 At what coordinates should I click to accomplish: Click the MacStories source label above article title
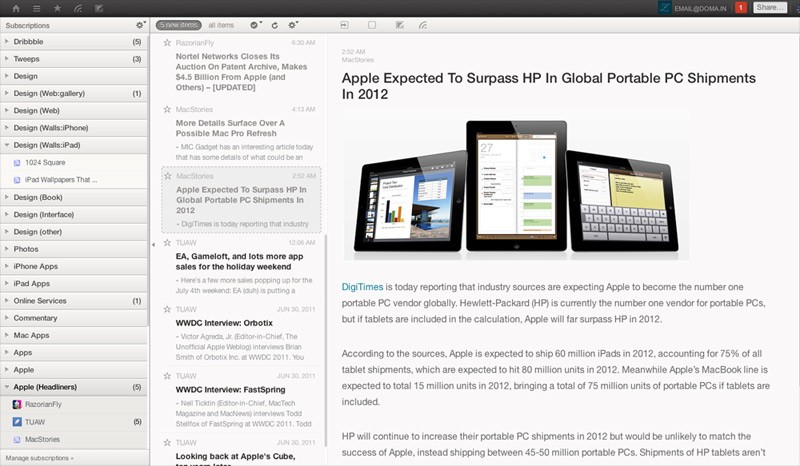click(358, 60)
